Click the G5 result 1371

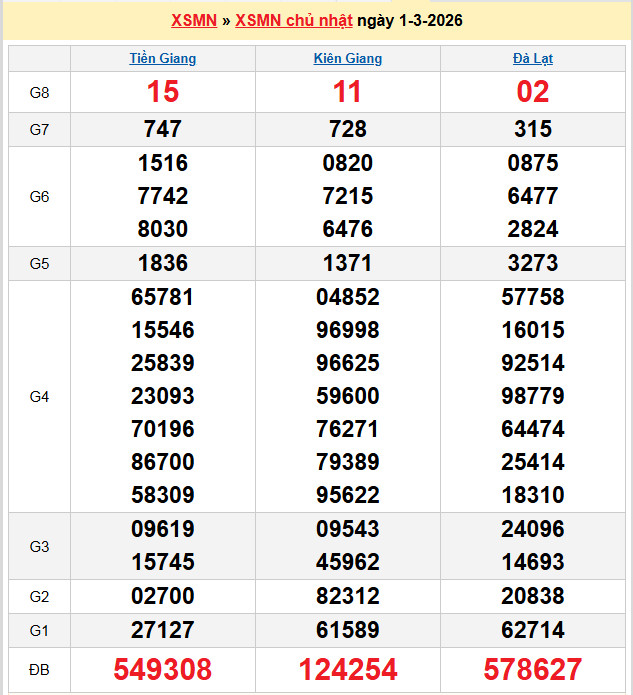[348, 263]
